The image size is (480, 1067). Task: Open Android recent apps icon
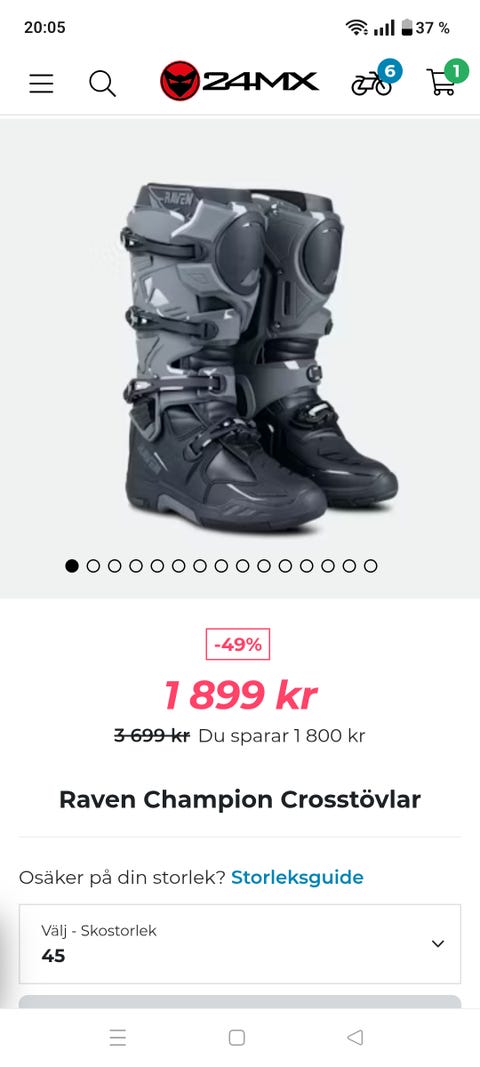(x=118, y=1037)
